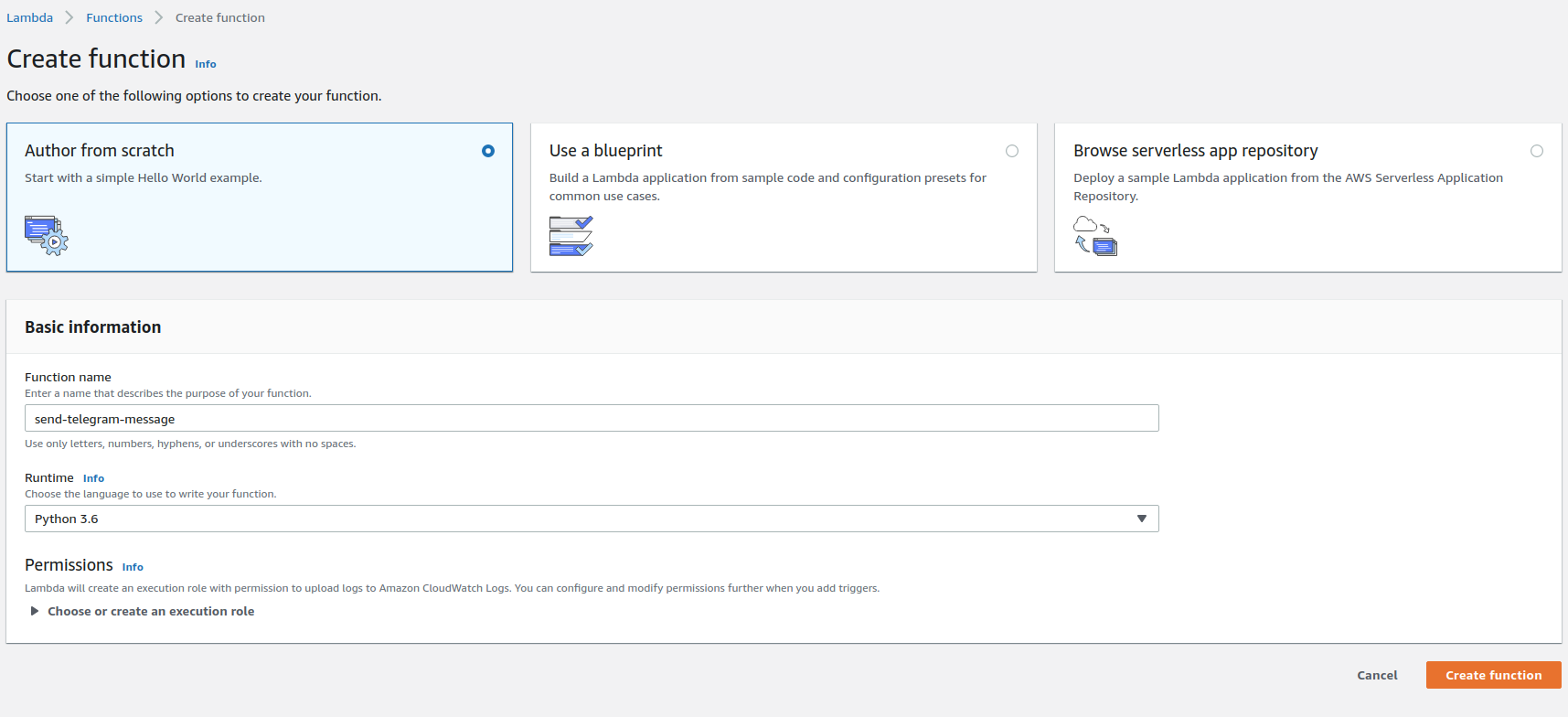
Task: Click the breadcrumb chevron after Functions
Action: 159,18
